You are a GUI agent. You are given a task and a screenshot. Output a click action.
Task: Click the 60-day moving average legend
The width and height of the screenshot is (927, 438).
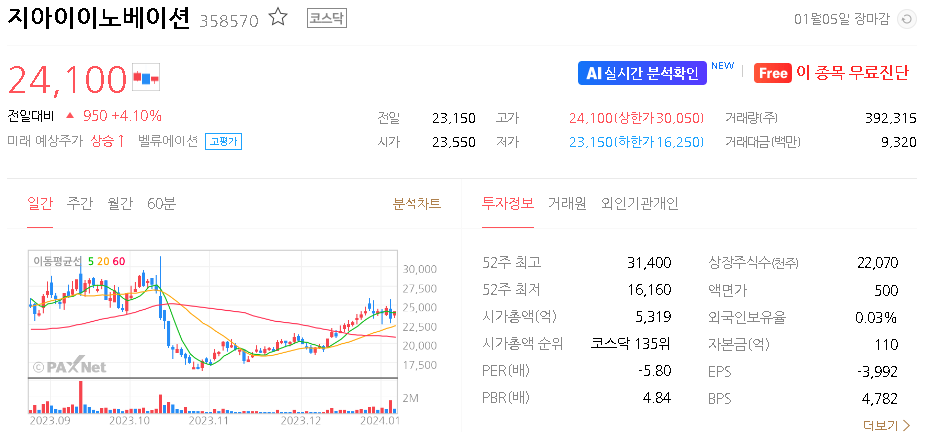coord(118,261)
